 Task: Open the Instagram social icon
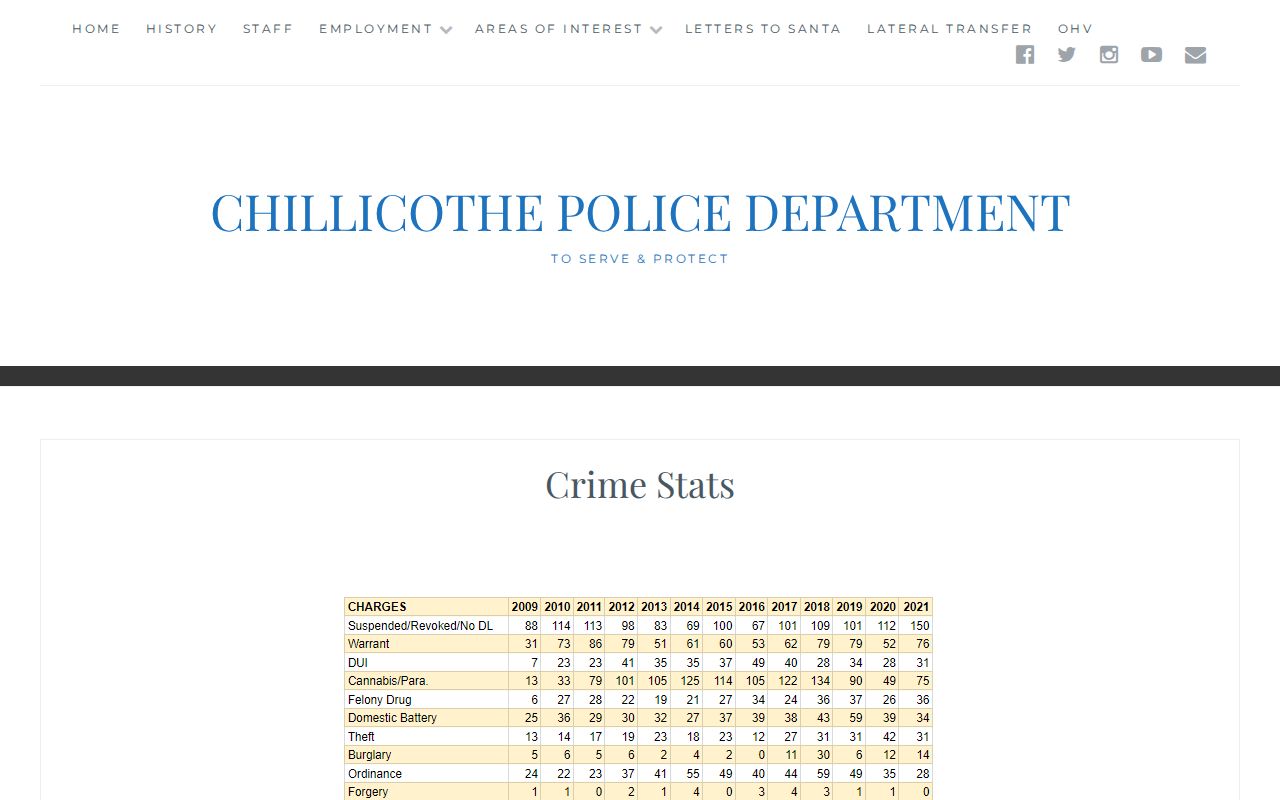click(1109, 55)
